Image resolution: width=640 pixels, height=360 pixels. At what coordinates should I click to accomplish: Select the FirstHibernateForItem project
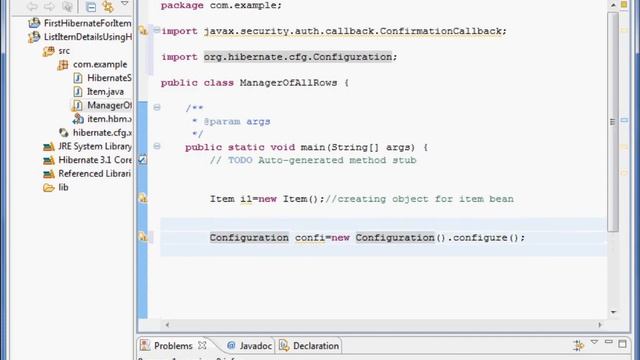click(87, 23)
